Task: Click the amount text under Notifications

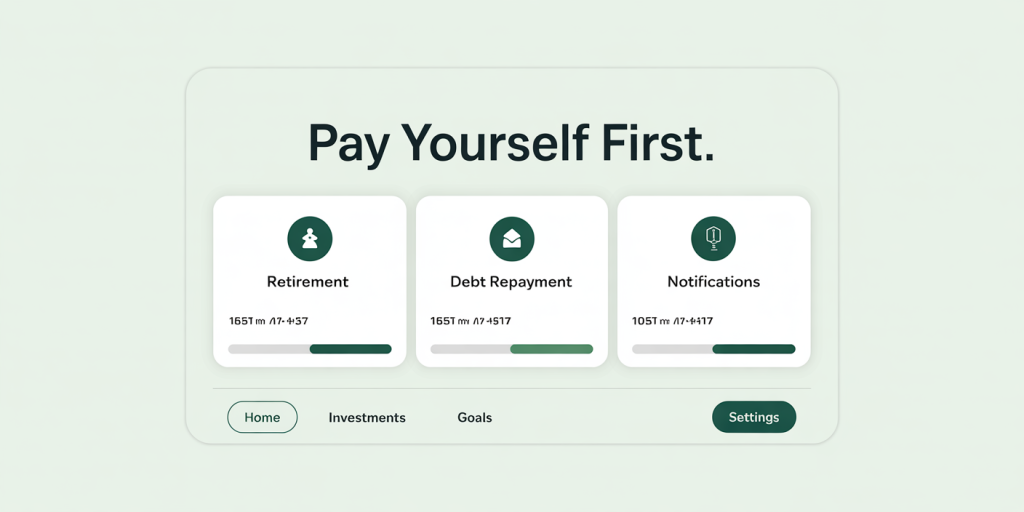Action: point(673,321)
